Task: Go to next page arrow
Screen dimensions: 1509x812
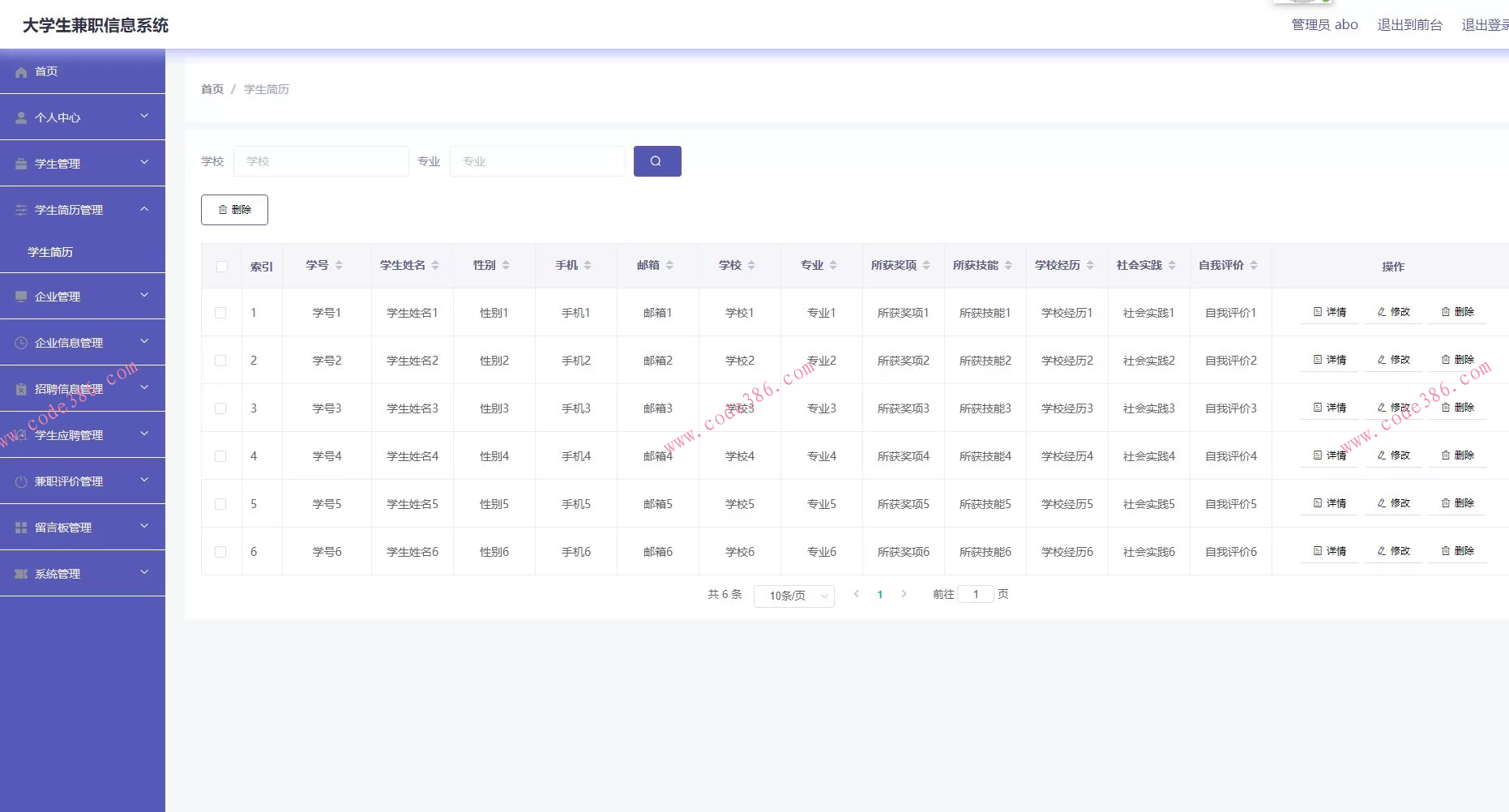Action: [x=904, y=594]
